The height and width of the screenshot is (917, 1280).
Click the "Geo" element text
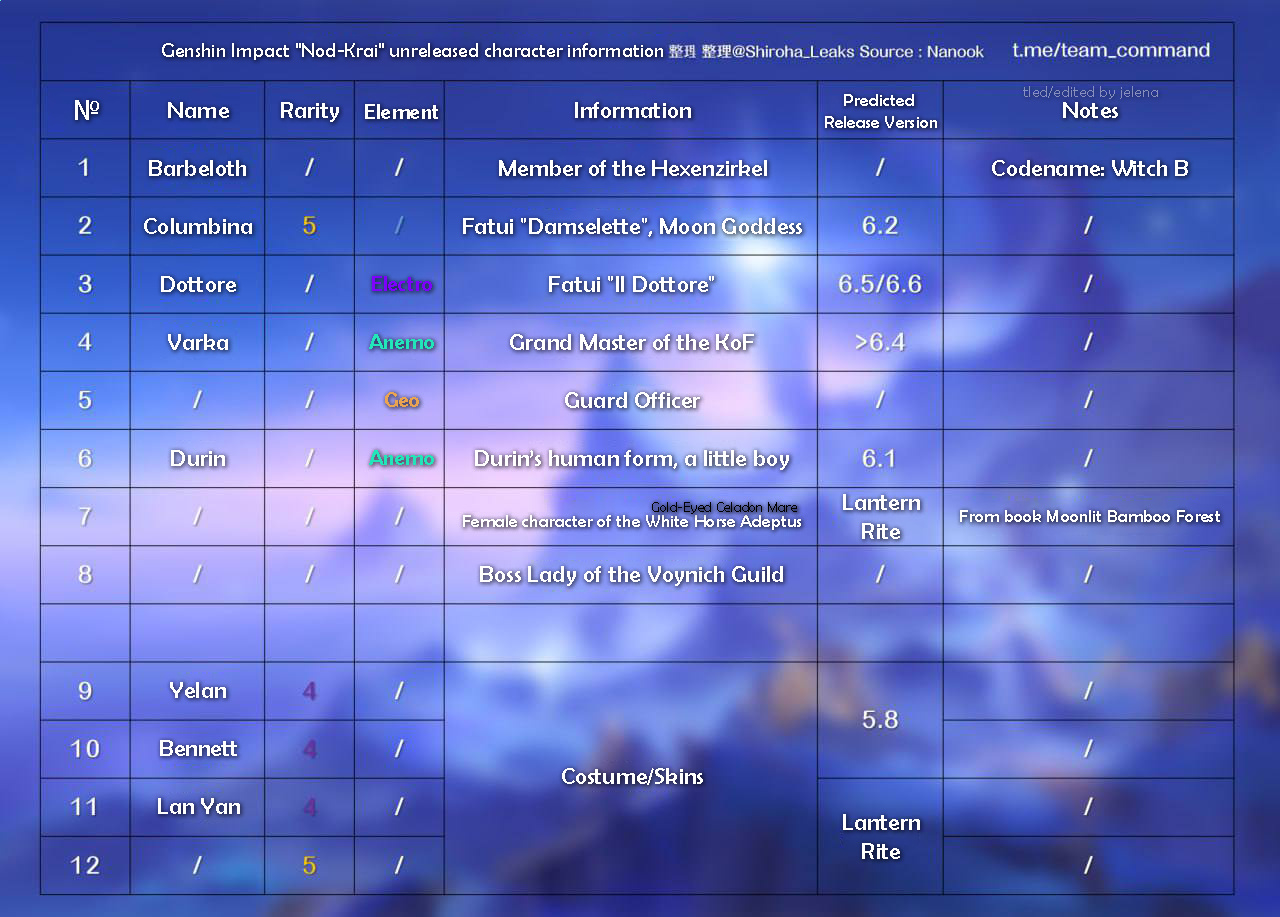(401, 400)
